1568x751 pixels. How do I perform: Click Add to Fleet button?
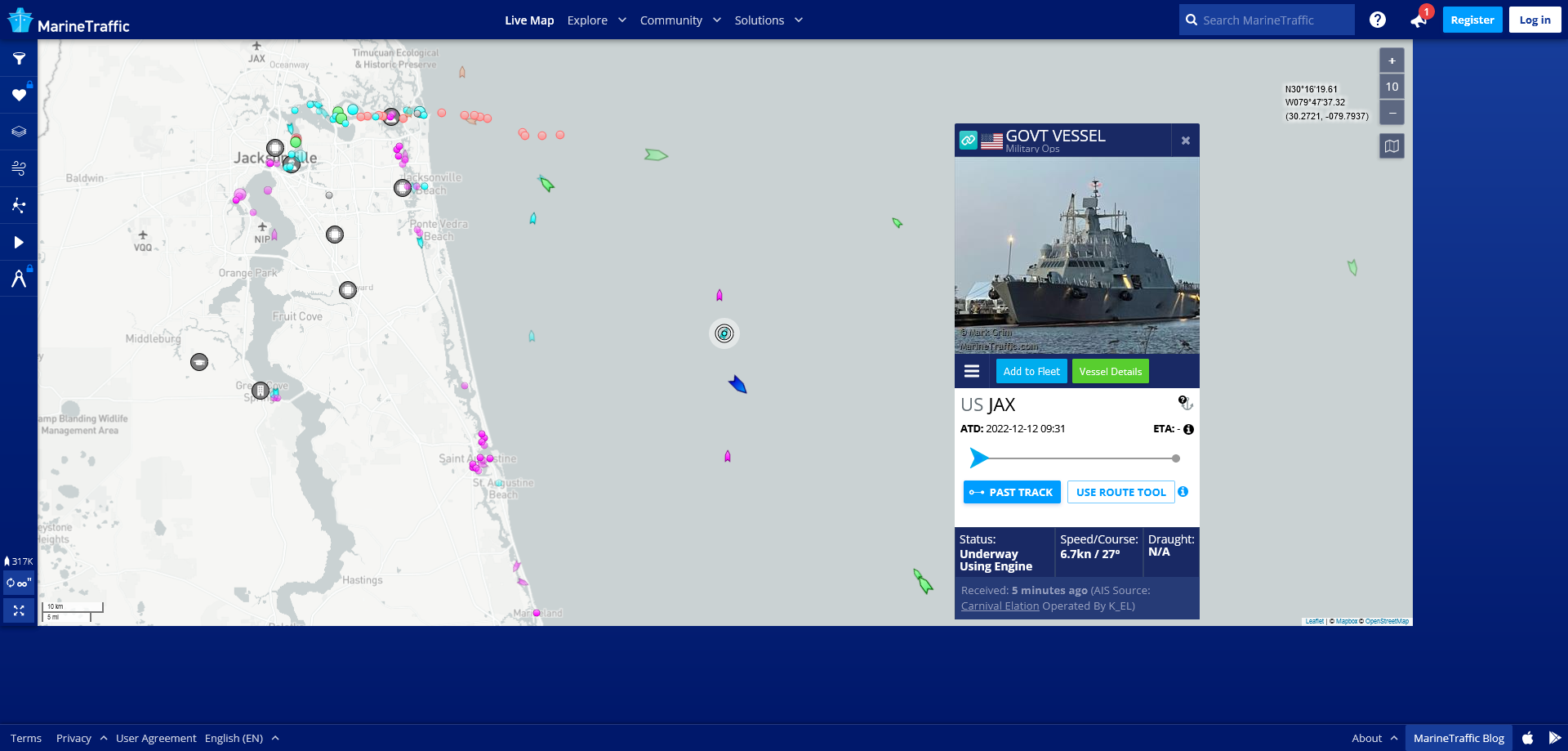click(x=1031, y=371)
